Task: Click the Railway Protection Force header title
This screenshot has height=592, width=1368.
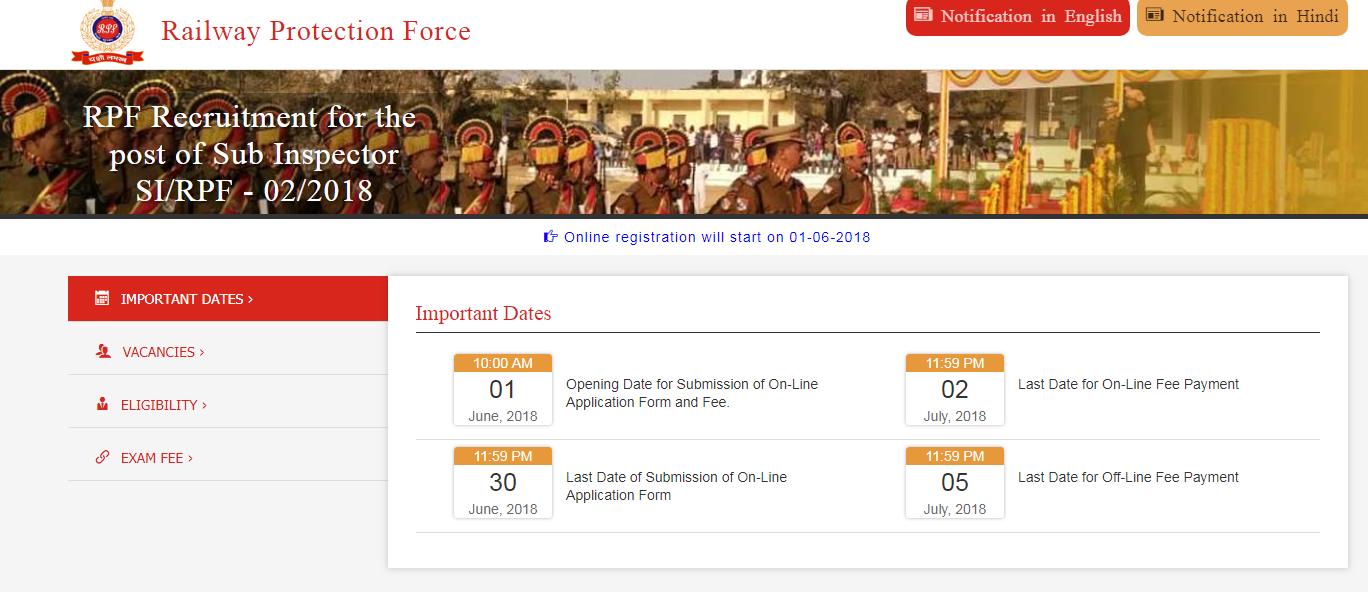Action: [316, 31]
